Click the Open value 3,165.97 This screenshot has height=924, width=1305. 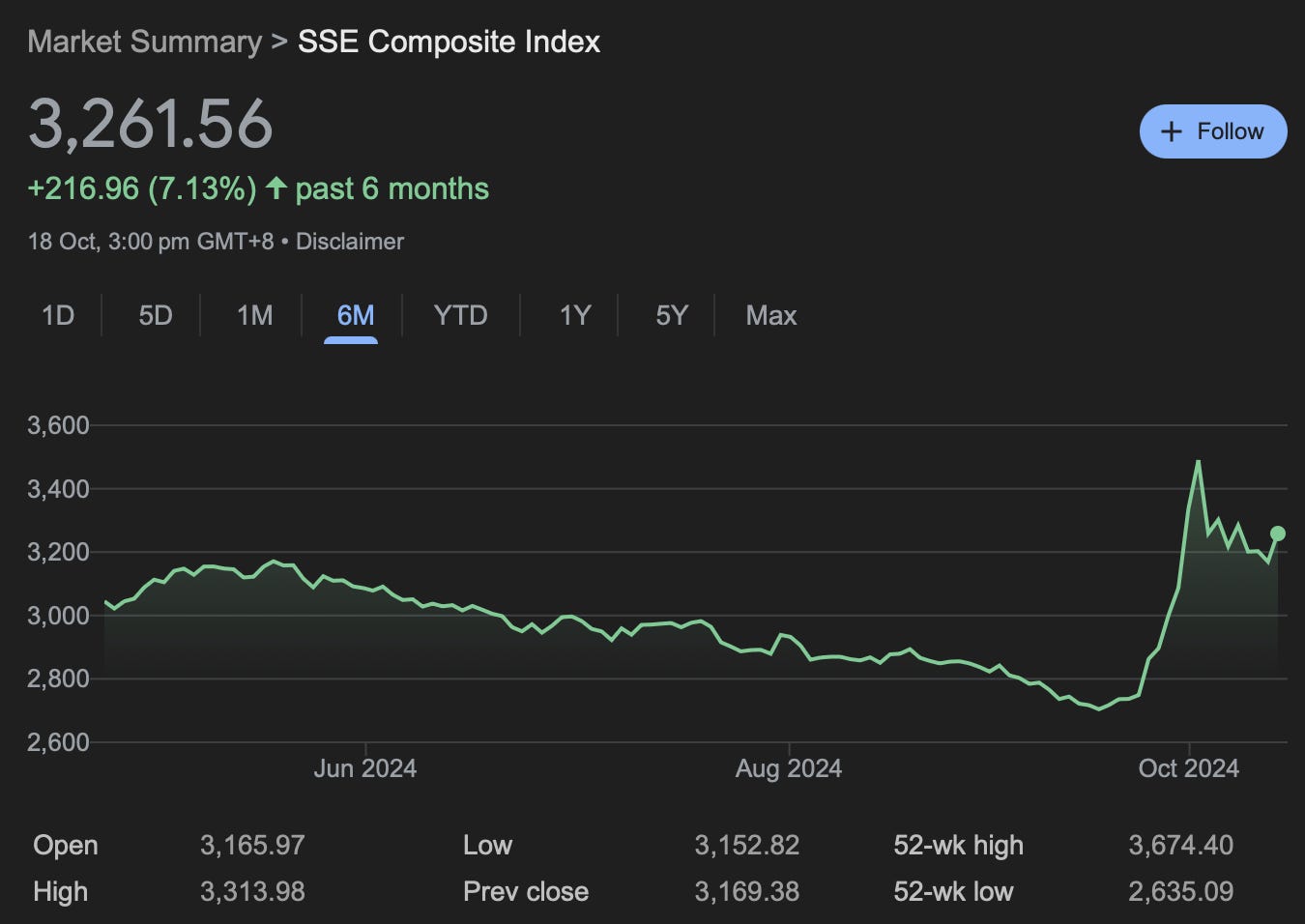click(x=252, y=846)
